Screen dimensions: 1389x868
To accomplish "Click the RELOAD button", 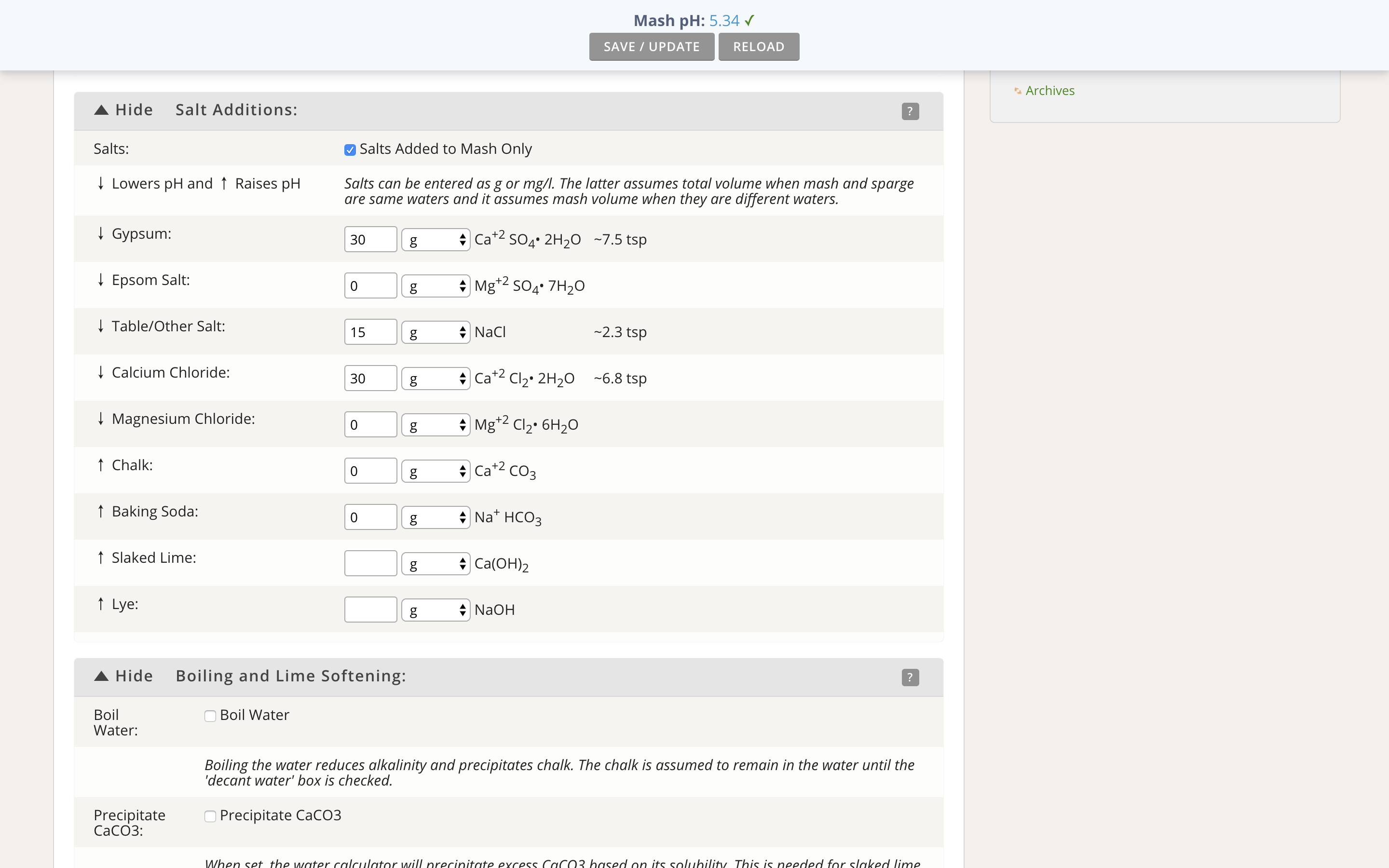I will point(759,46).
